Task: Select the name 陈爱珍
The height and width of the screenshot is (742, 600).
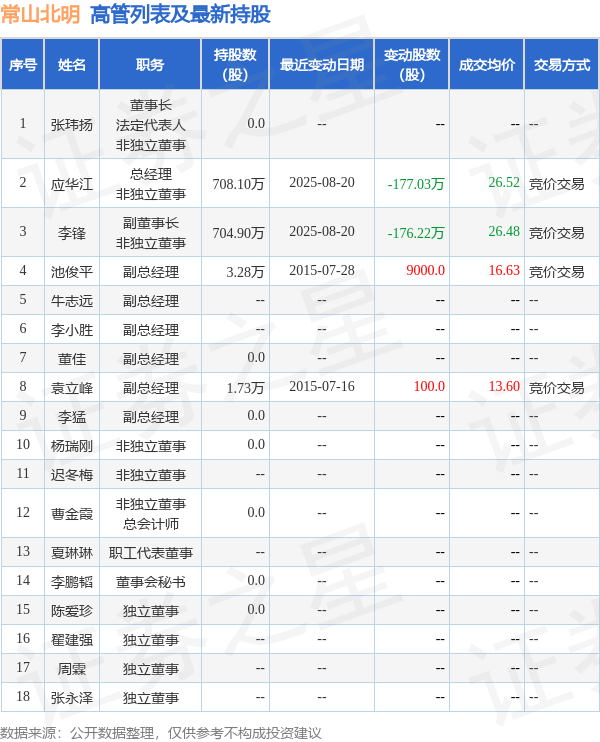Action: pos(71,611)
